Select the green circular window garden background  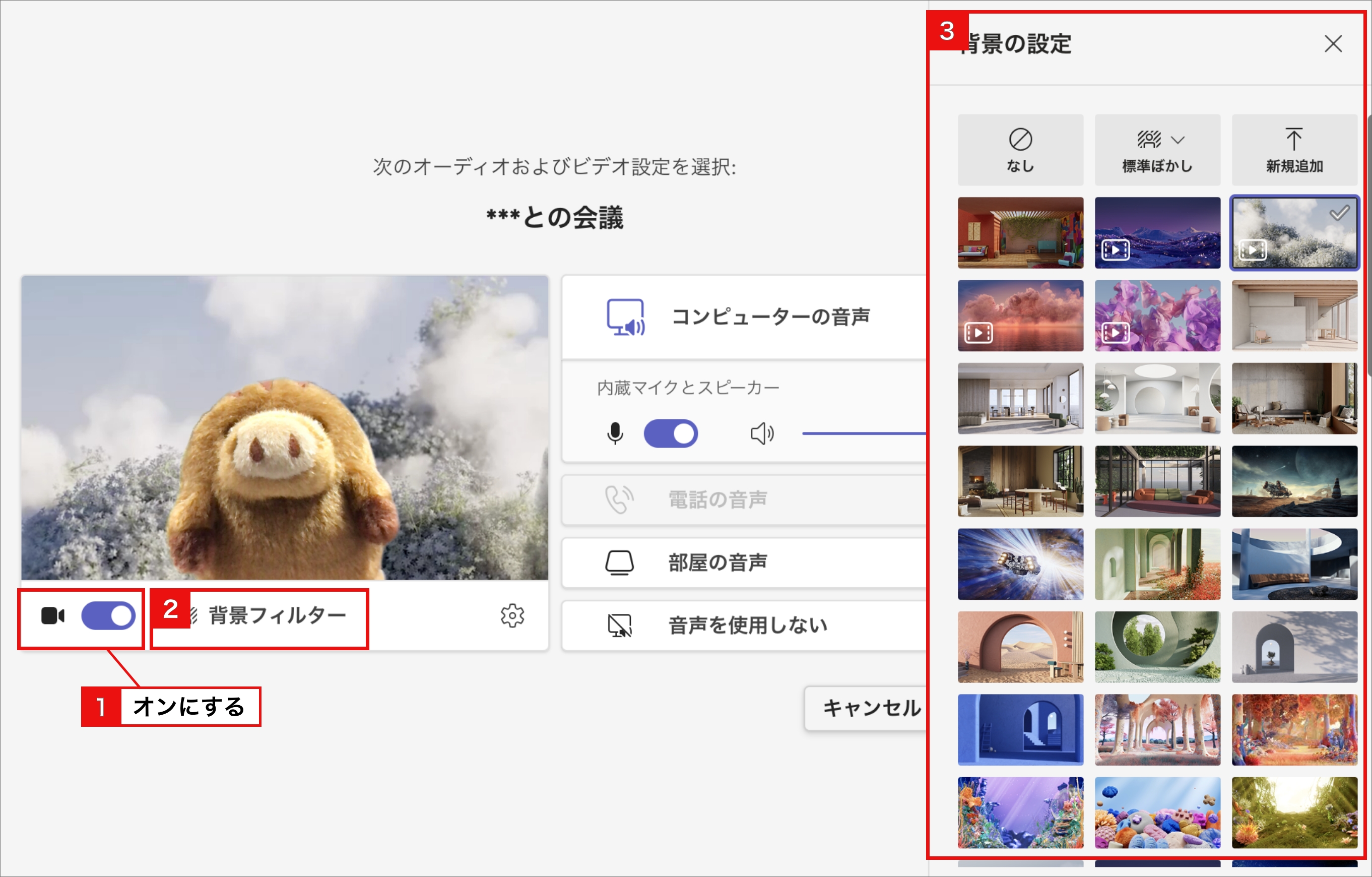click(1157, 647)
